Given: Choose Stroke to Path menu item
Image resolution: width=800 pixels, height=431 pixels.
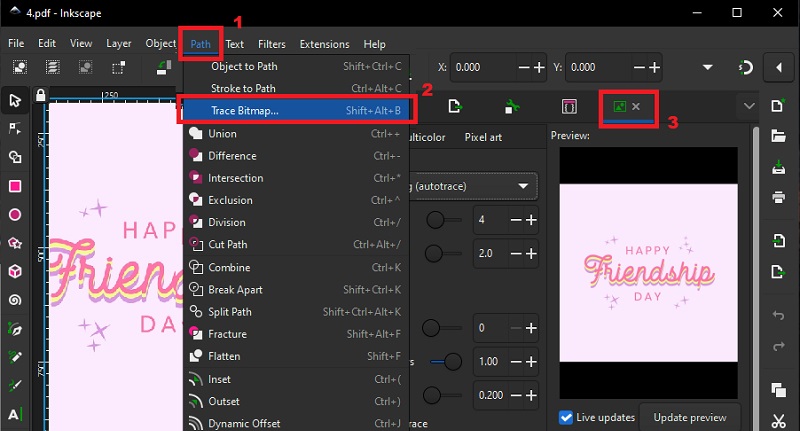Looking at the screenshot, I should (296, 88).
